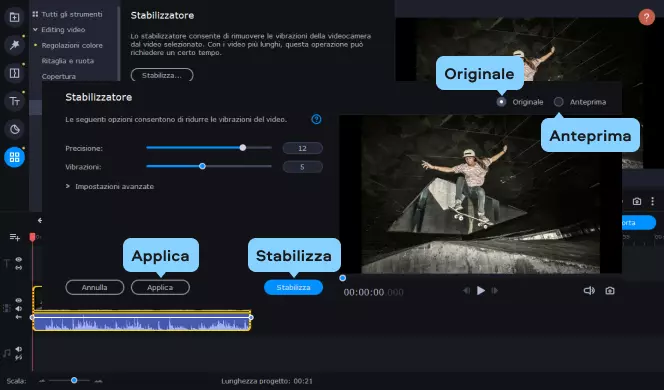Click the Scala zoom slider handle
Viewport: 664px width, 390px height.
click(x=74, y=380)
